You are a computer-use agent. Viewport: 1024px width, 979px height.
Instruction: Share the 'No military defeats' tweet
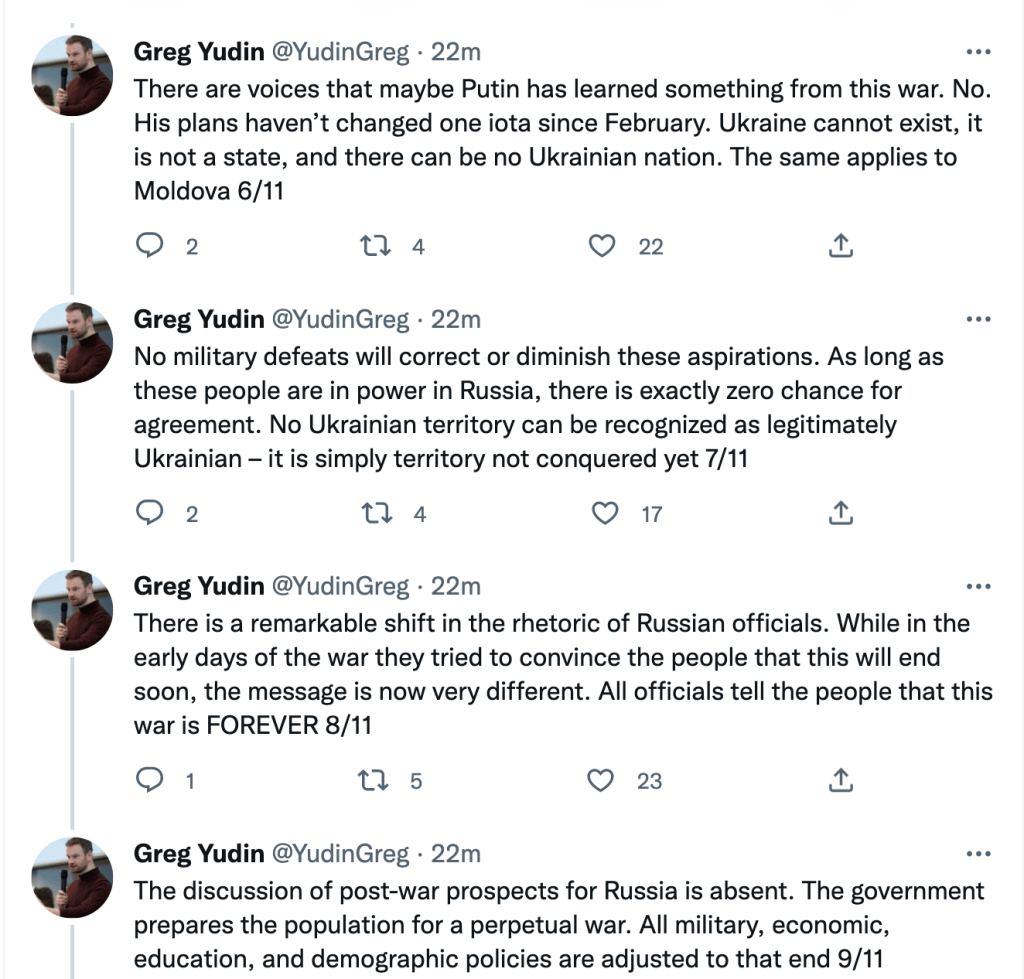[841, 514]
